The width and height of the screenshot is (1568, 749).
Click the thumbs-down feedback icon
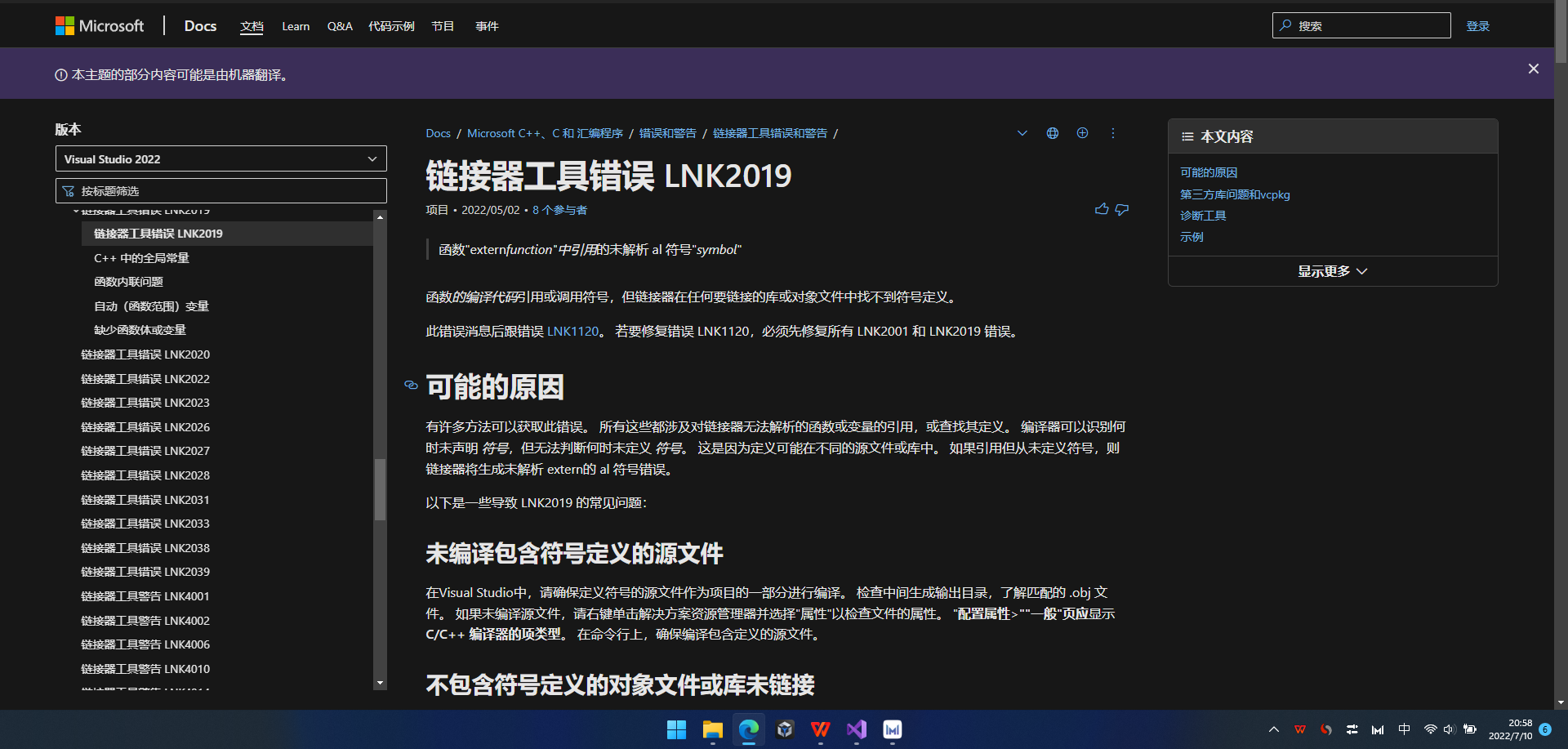coord(1122,209)
